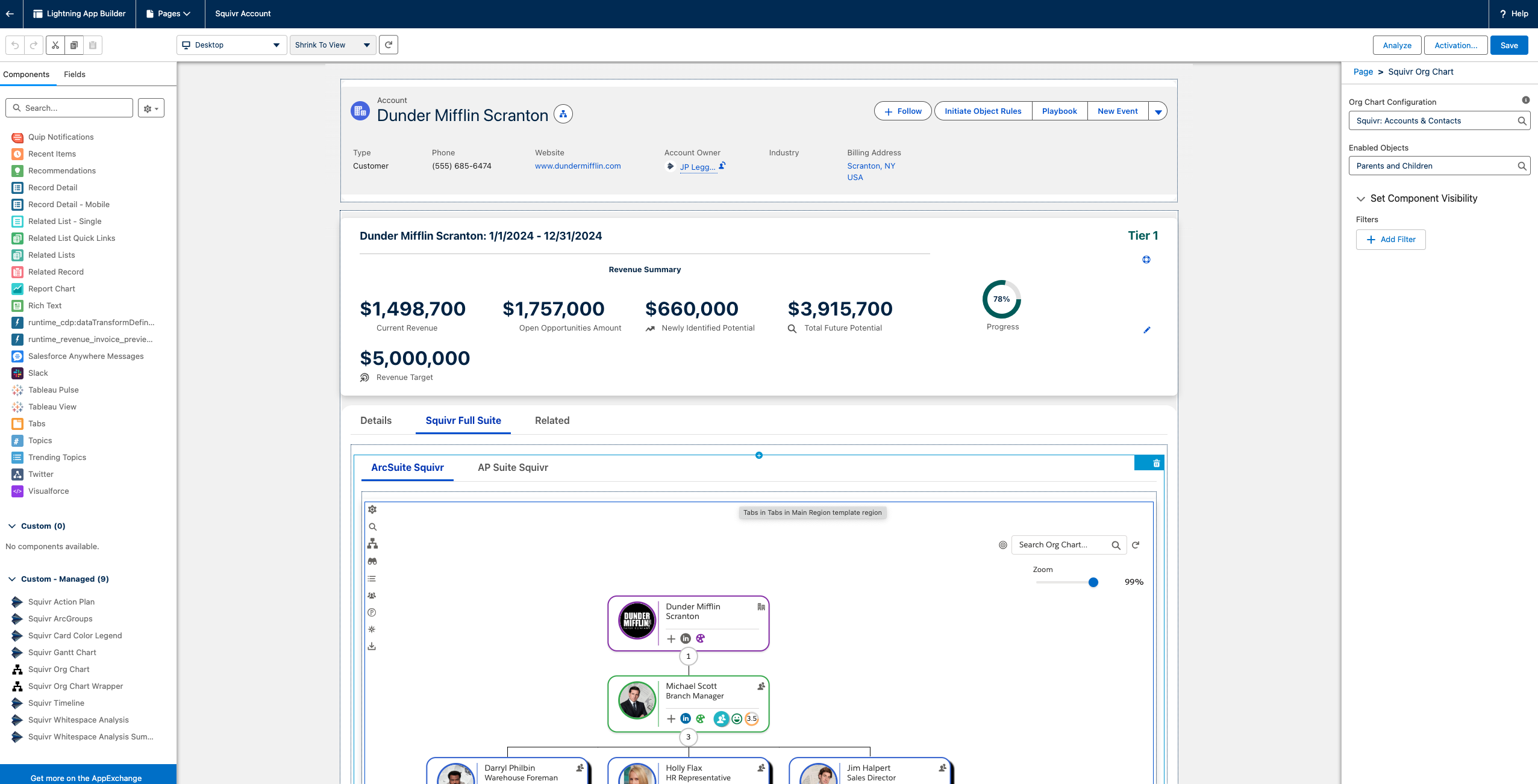Click the circled P icon in org chart sidebar

click(372, 612)
